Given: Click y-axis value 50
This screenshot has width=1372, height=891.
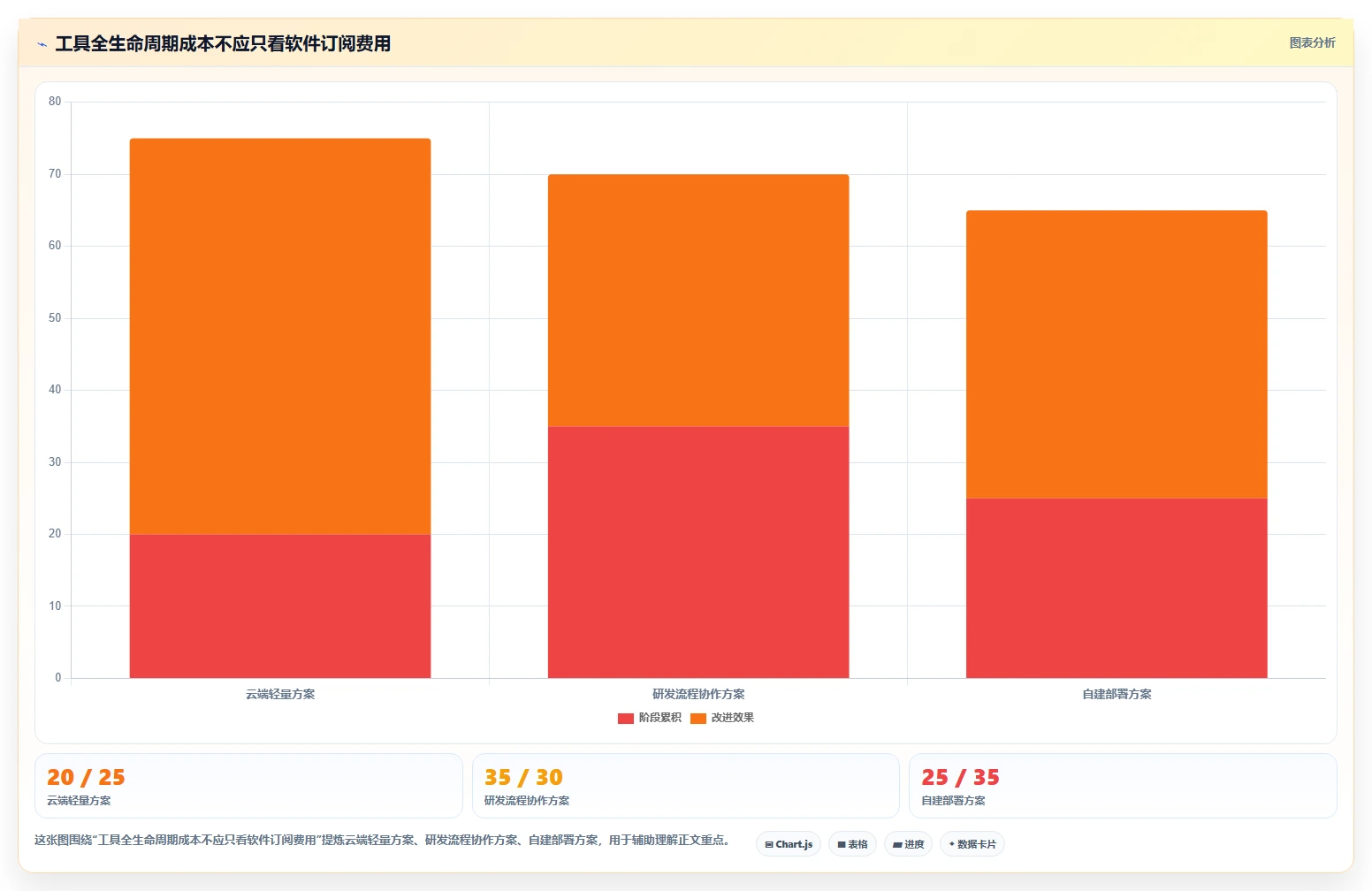Looking at the screenshot, I should point(56,318).
